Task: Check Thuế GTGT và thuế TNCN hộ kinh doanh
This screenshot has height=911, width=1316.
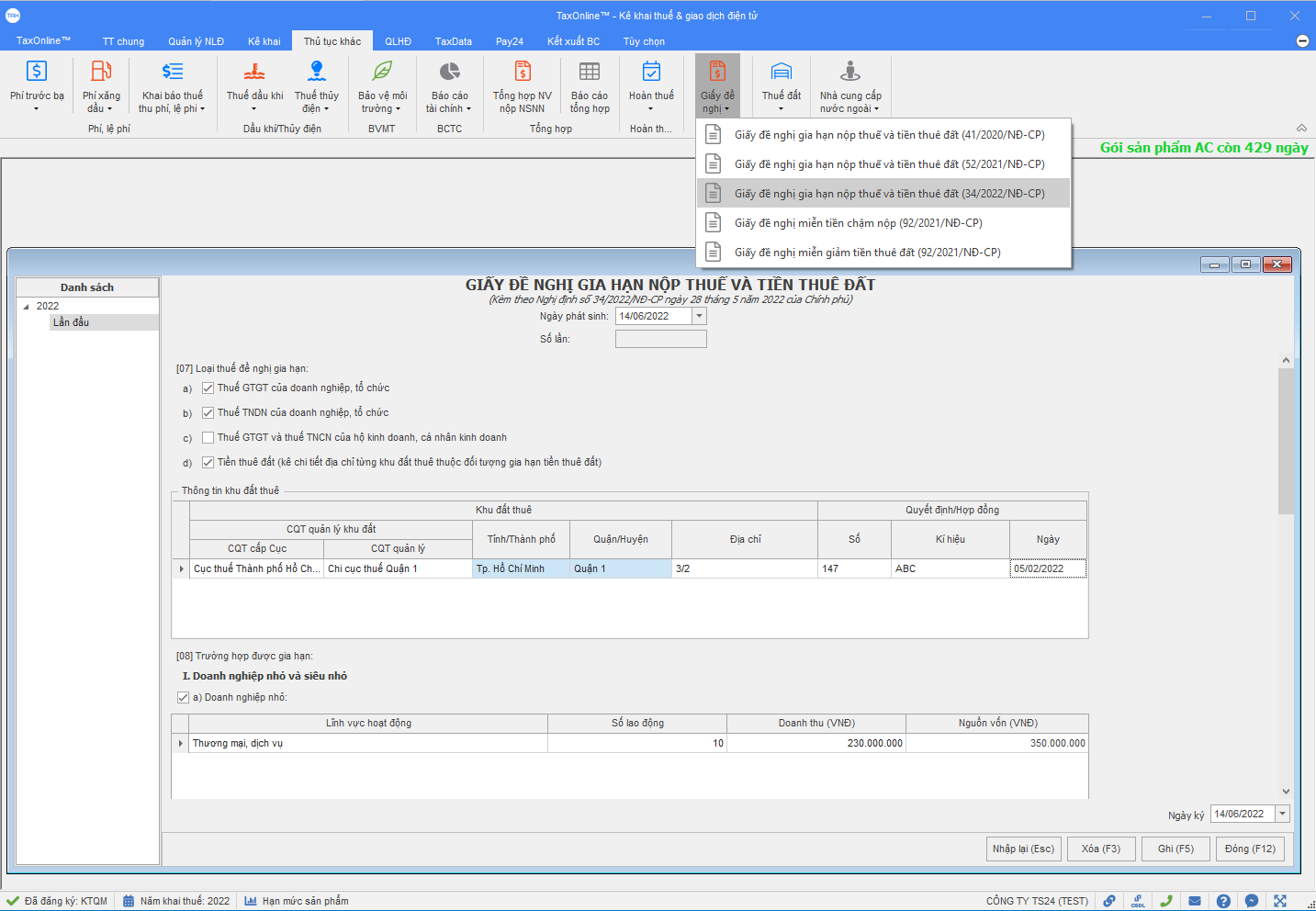Action: (x=208, y=438)
